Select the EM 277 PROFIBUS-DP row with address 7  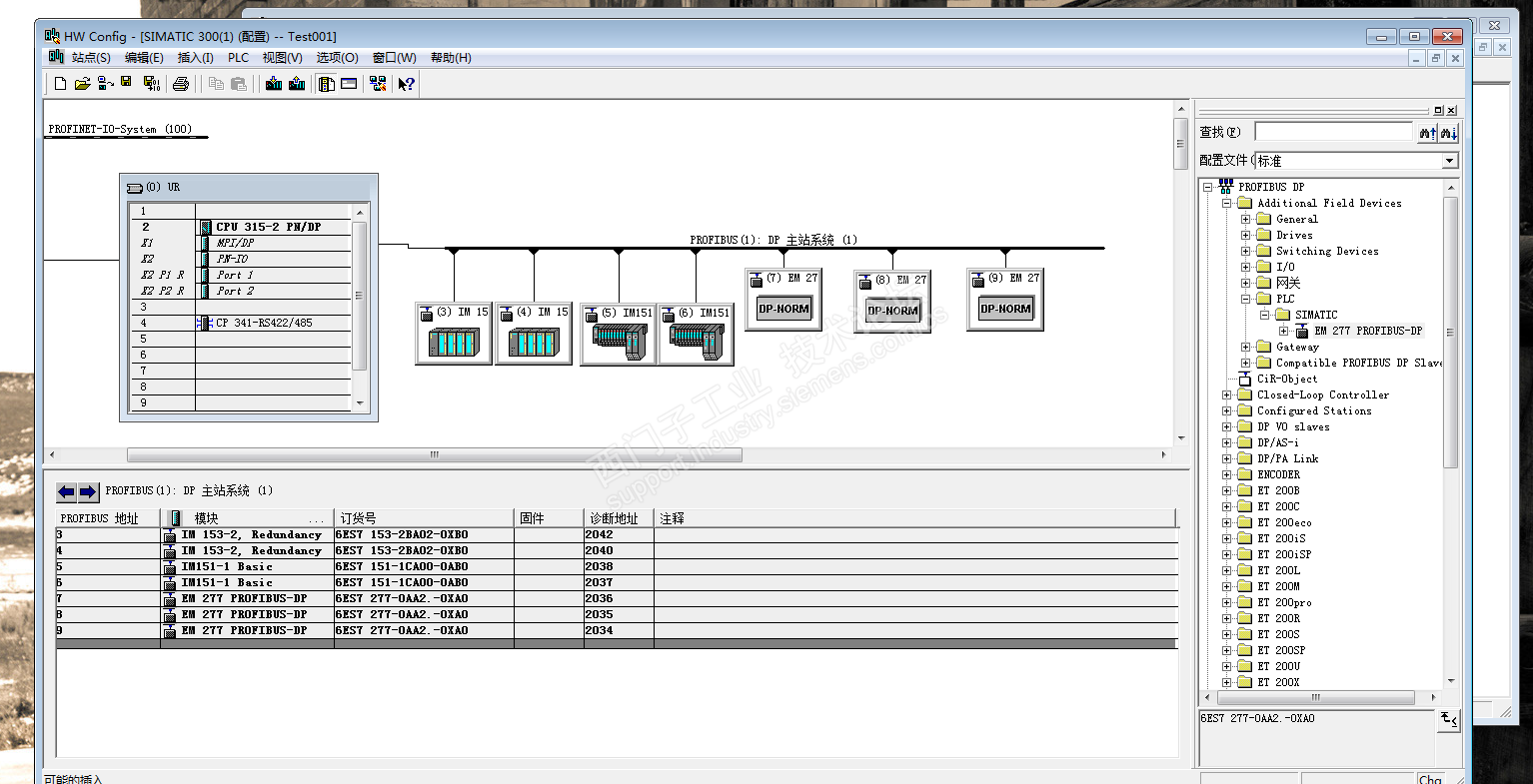tap(617, 598)
